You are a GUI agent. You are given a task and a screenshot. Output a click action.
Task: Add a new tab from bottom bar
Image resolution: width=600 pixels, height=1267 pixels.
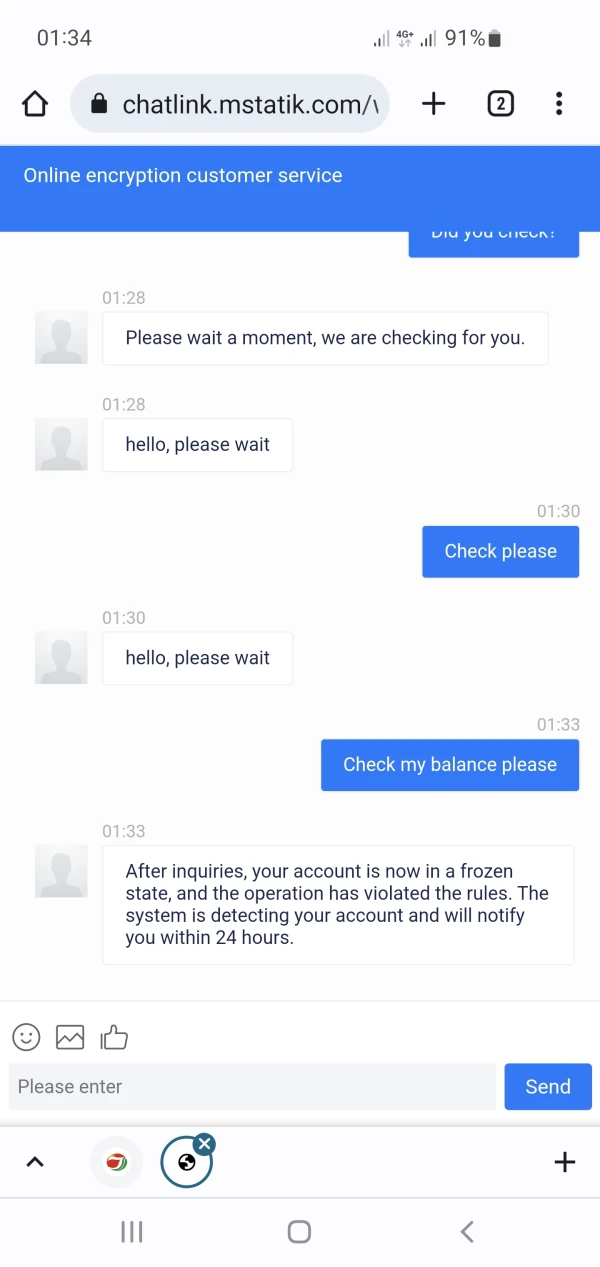click(565, 1161)
